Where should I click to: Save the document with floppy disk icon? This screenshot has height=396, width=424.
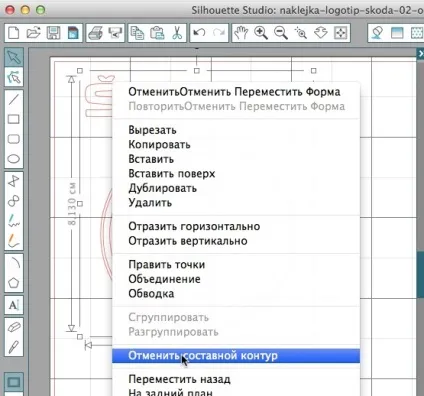point(53,33)
